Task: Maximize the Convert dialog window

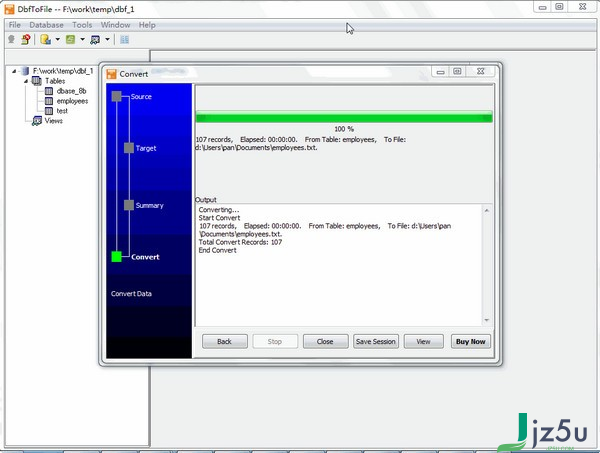Action: 457,71
